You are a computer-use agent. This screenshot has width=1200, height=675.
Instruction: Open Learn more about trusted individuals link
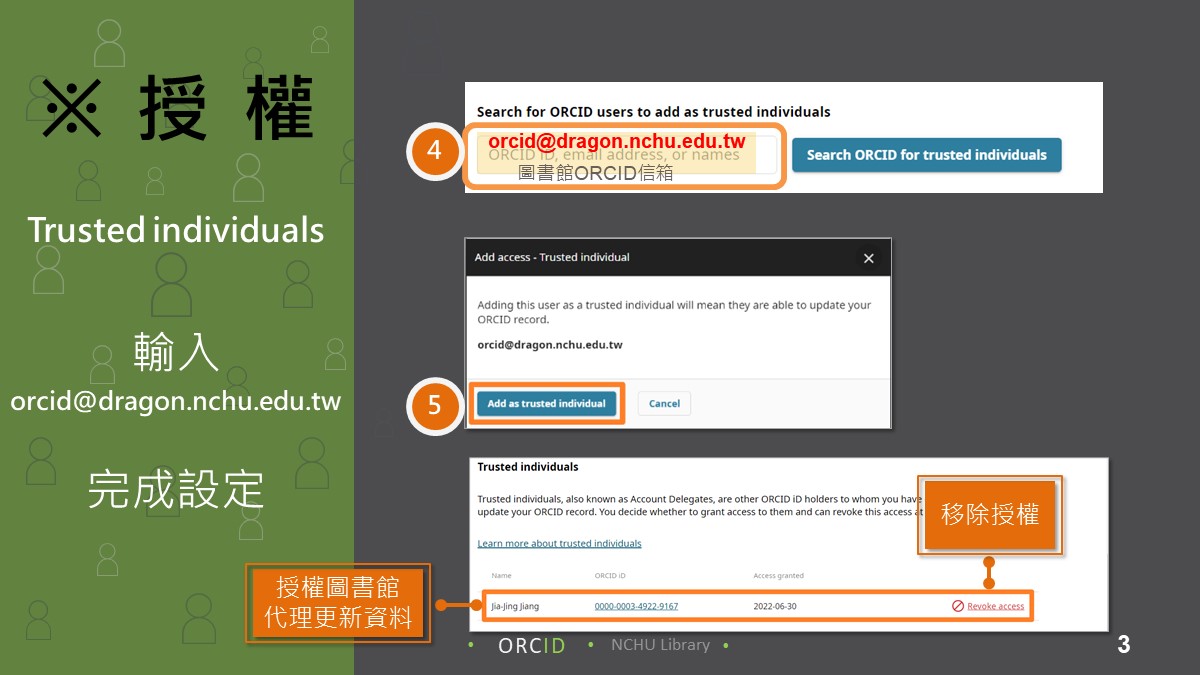coord(559,543)
